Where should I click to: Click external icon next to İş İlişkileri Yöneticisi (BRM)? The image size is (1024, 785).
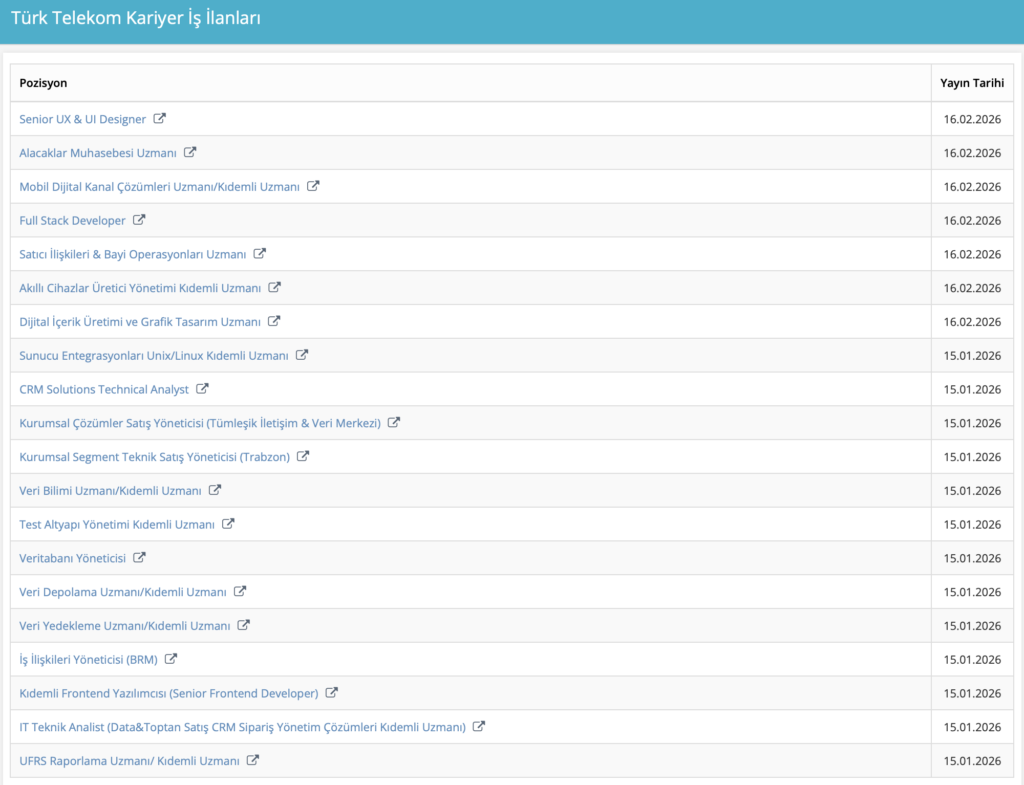[171, 658]
